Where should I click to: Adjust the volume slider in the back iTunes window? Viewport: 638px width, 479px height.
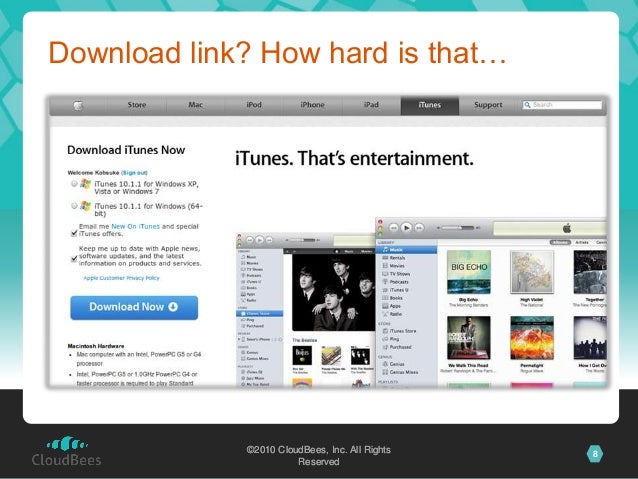click(302, 240)
